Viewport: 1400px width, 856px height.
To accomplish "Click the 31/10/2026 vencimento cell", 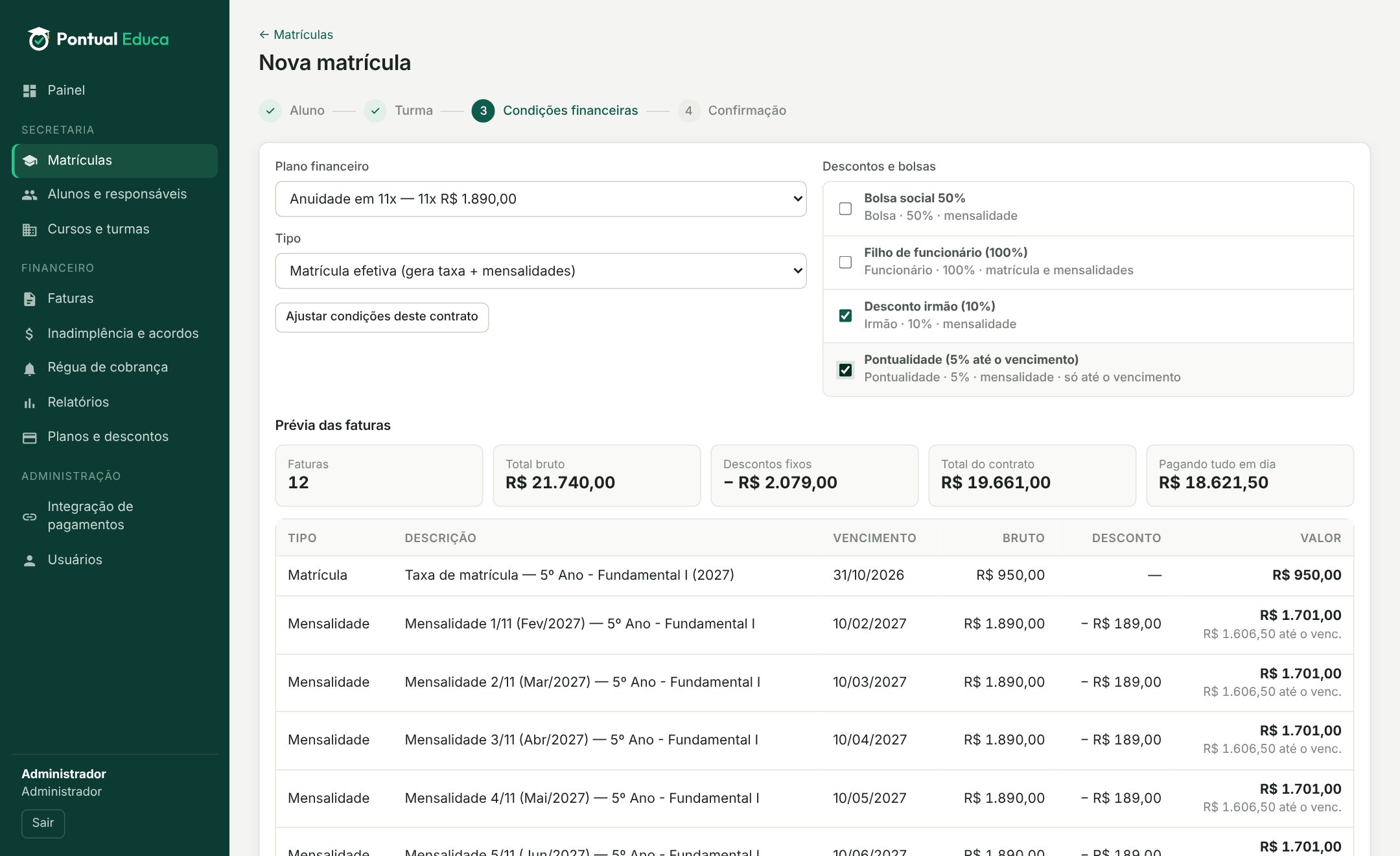I will tap(869, 575).
